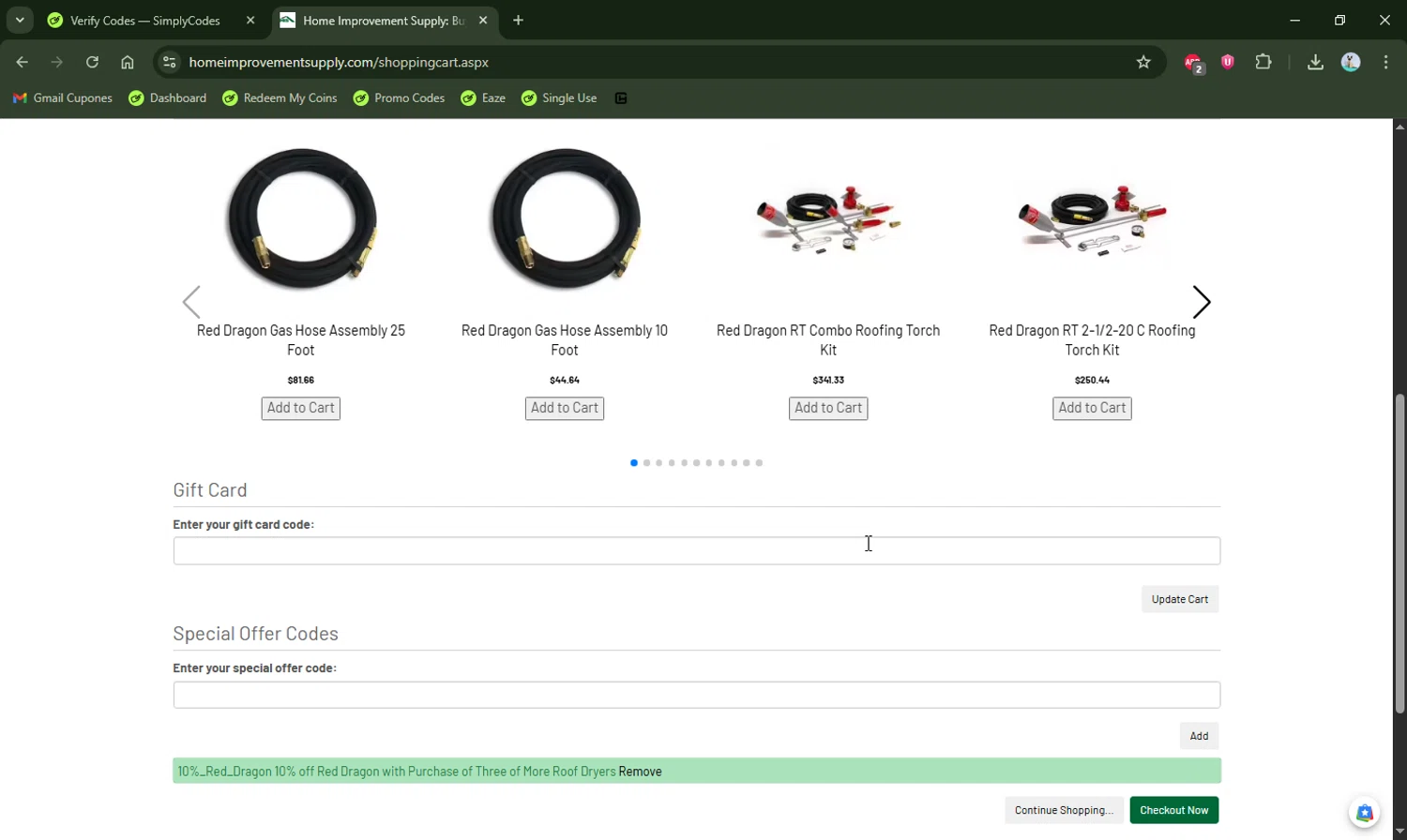The image size is (1407, 840).
Task: Open browser home page
Action: [128, 62]
